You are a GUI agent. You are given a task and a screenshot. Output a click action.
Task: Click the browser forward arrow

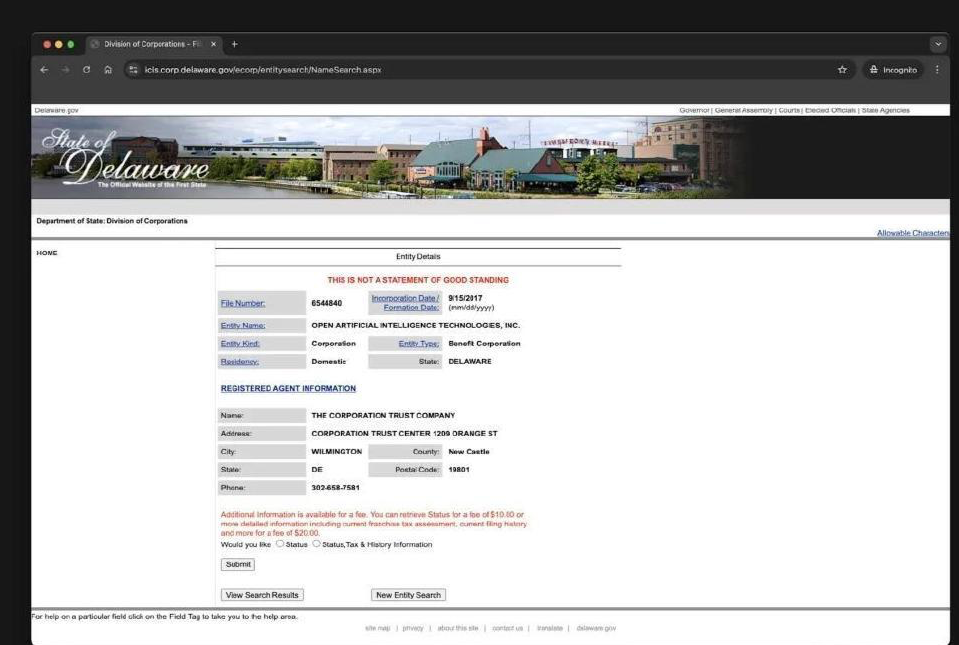pyautogui.click(x=65, y=70)
